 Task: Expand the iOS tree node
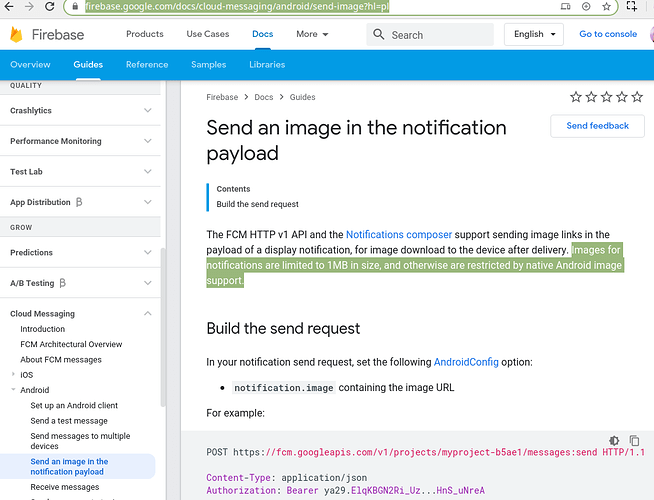[x=13, y=374]
